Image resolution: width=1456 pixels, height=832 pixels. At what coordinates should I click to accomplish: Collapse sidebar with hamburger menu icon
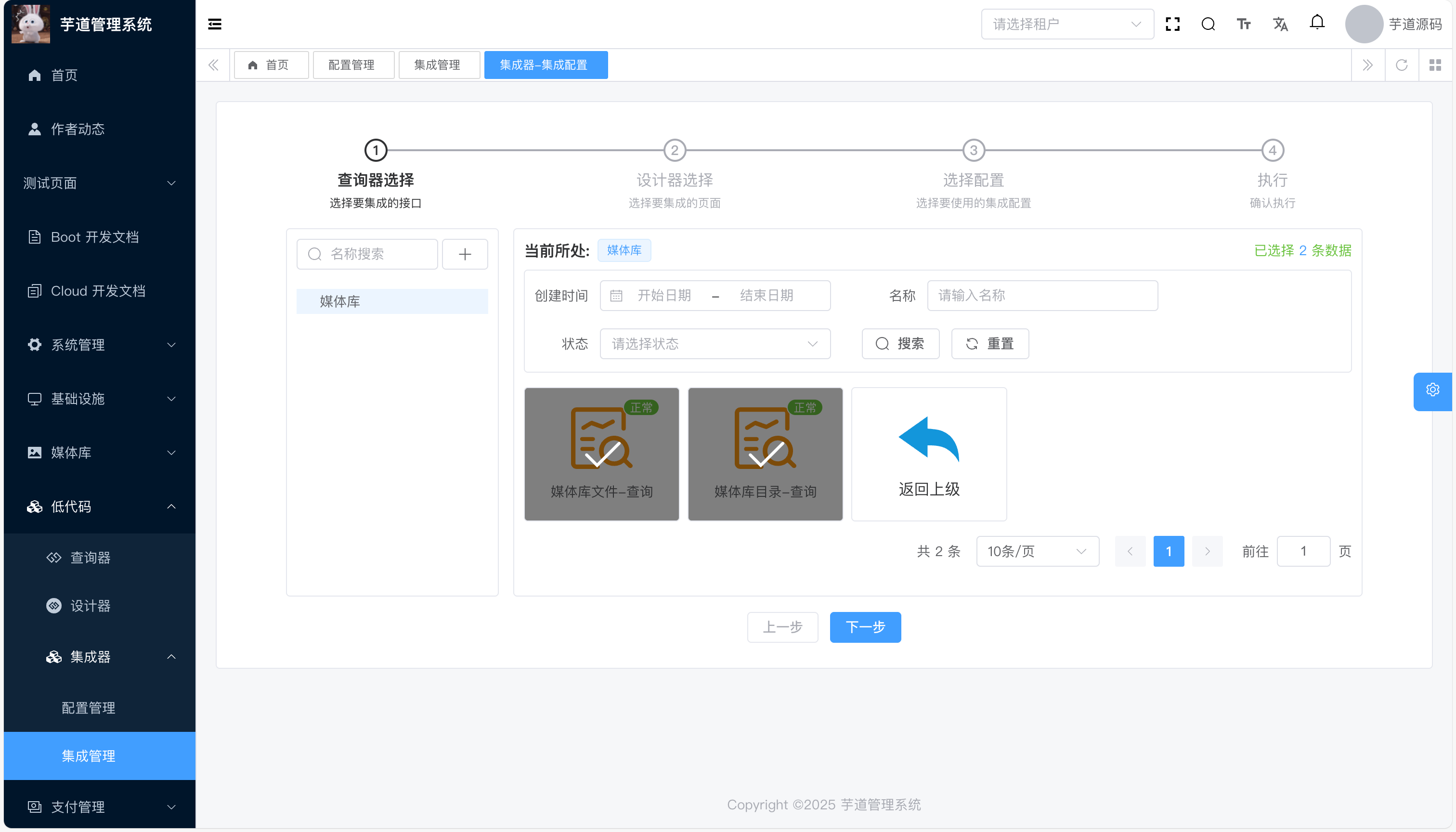[214, 24]
